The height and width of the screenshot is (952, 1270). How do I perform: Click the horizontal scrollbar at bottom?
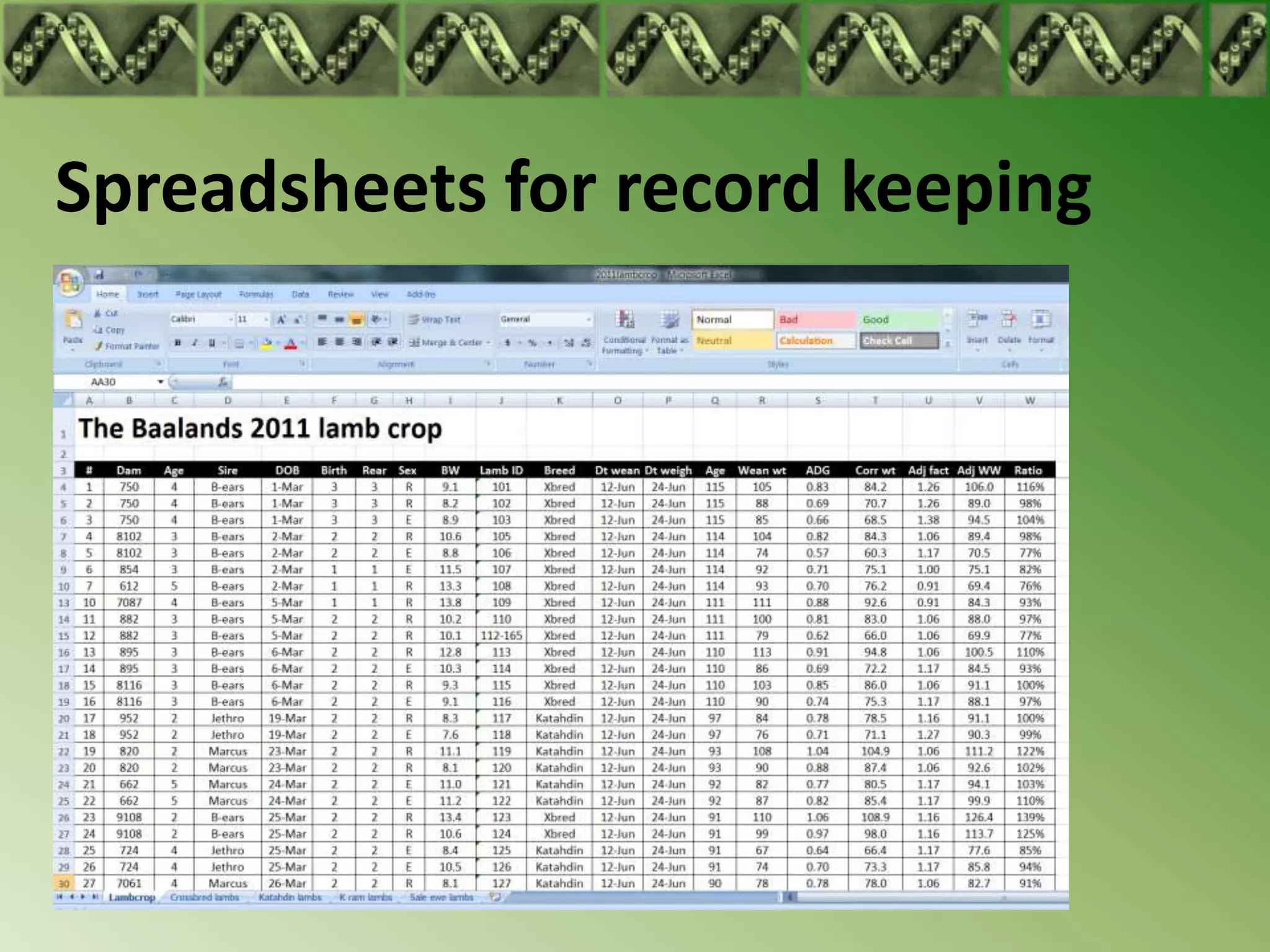tap(926, 897)
